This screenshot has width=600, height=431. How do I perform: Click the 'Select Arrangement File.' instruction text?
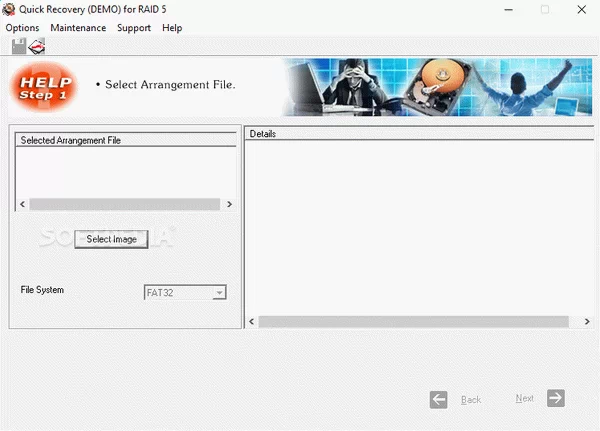pos(170,85)
